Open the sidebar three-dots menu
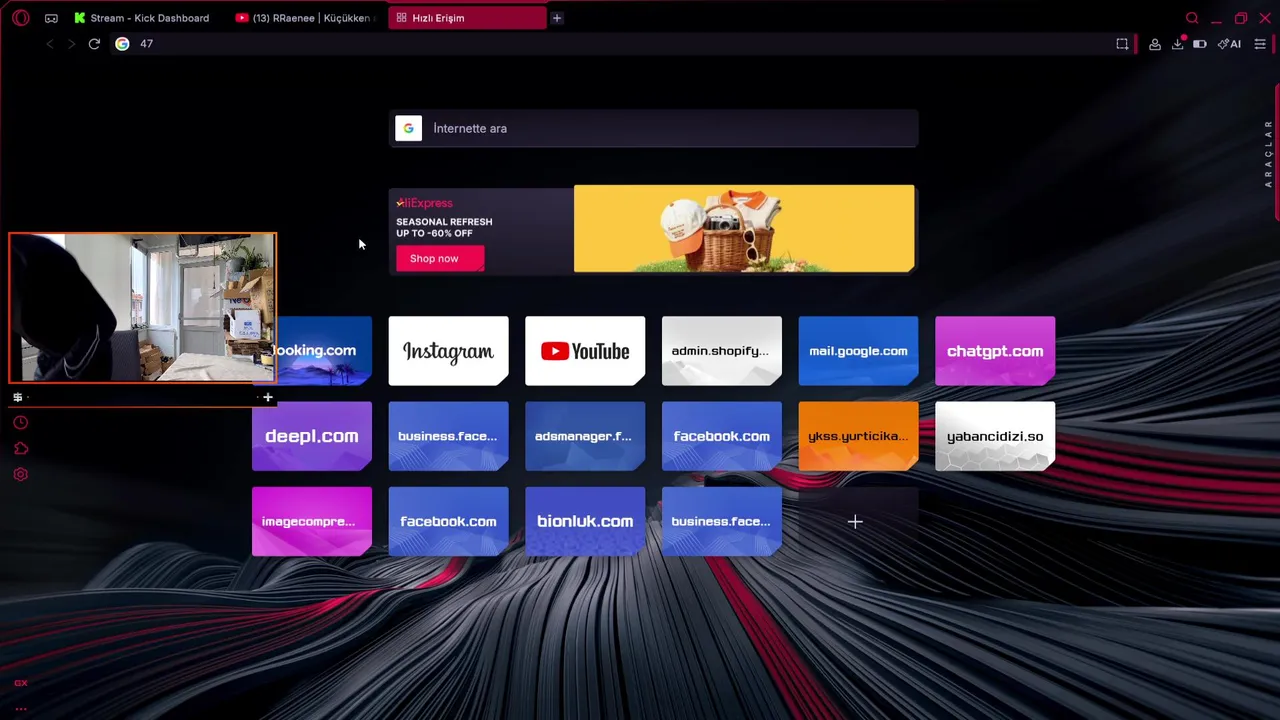1280x720 pixels. pos(20,708)
